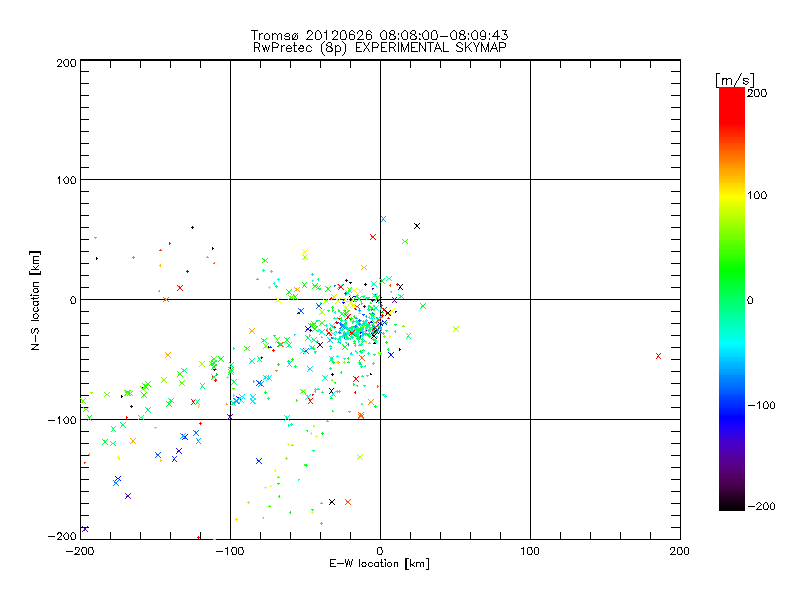Select the subtitle "RwPretec (8p) EXPERIMENTAL SKYMAP"
The image size is (800, 600).
[x=380, y=48]
